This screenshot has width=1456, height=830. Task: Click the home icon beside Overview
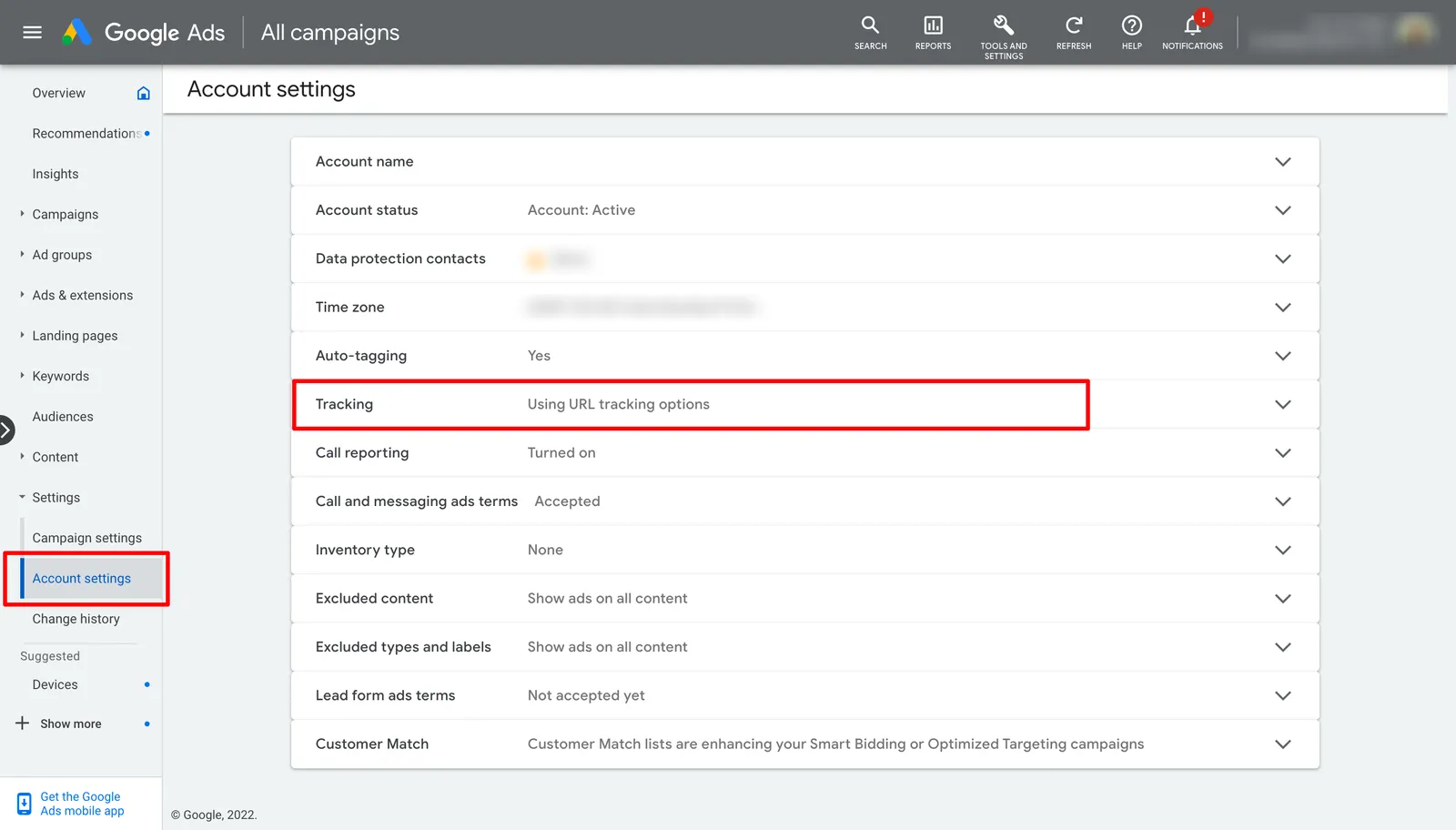(143, 93)
